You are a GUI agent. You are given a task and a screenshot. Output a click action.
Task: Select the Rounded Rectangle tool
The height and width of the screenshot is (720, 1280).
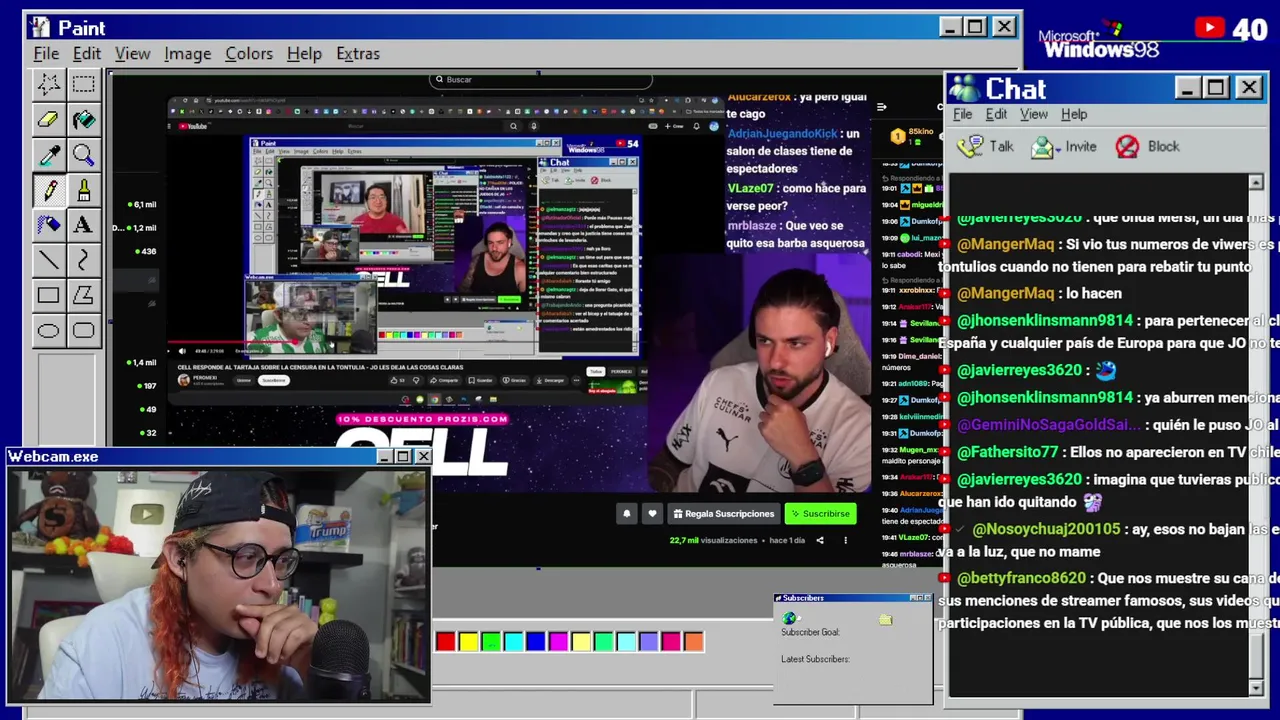pyautogui.click(x=83, y=330)
